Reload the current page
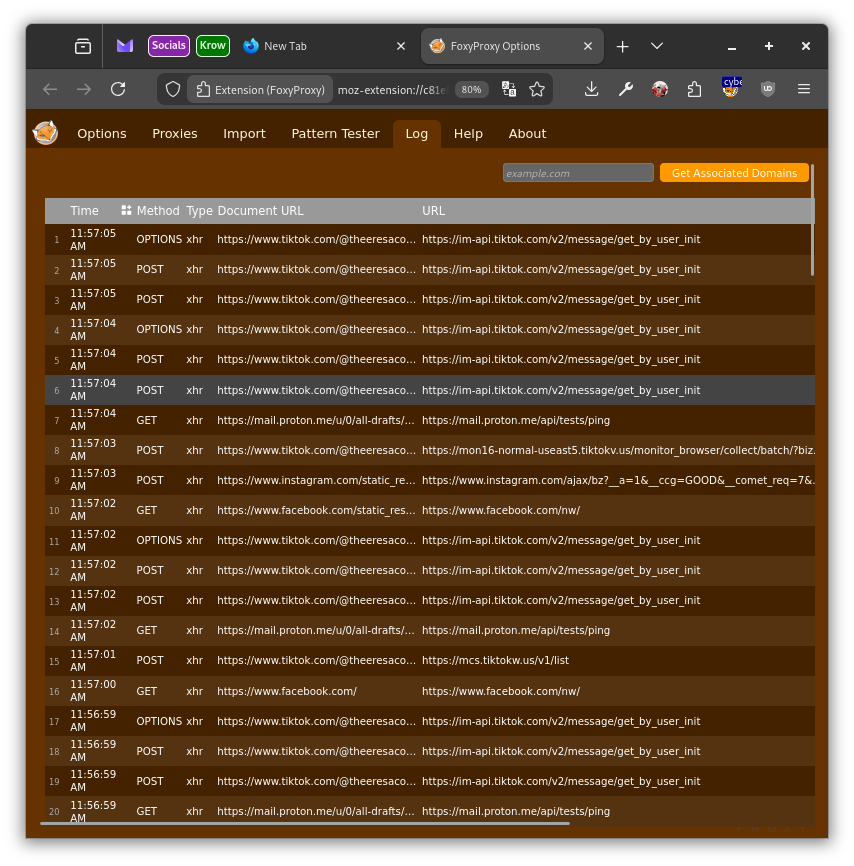Viewport: 854px width, 866px height. [118, 89]
